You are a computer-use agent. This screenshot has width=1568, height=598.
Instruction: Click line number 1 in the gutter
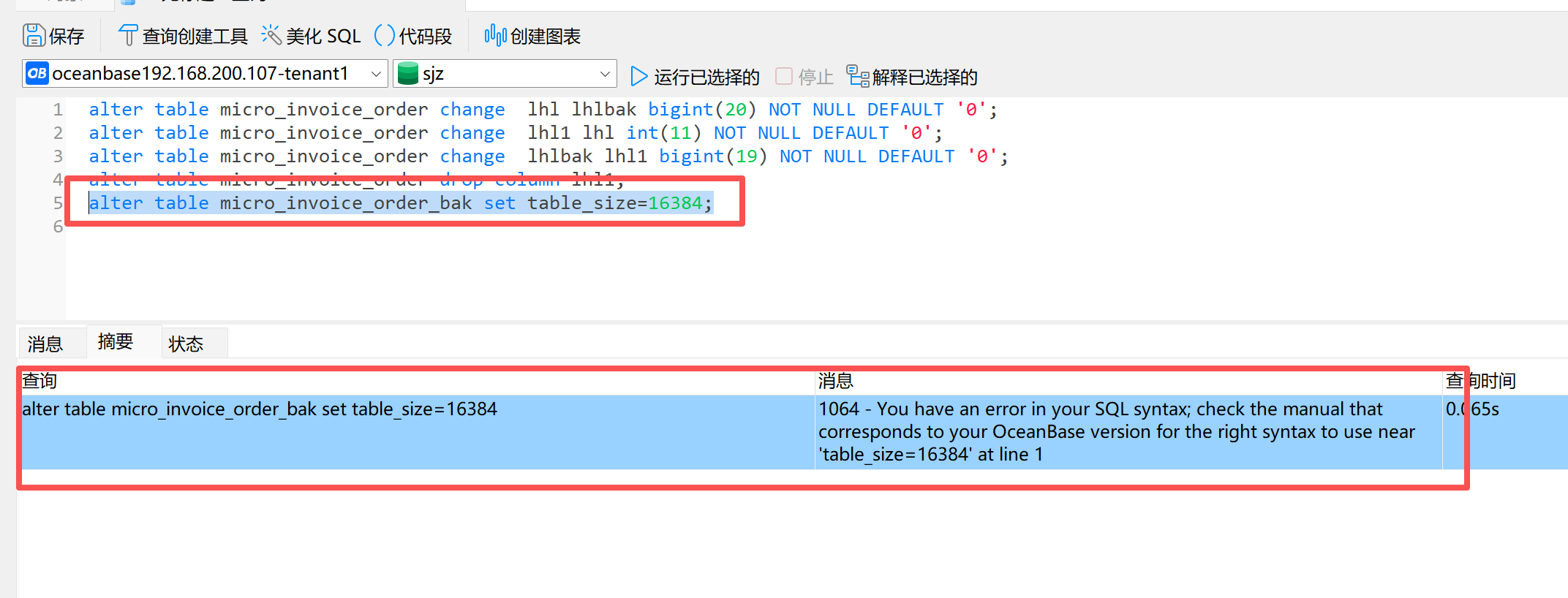click(x=58, y=110)
